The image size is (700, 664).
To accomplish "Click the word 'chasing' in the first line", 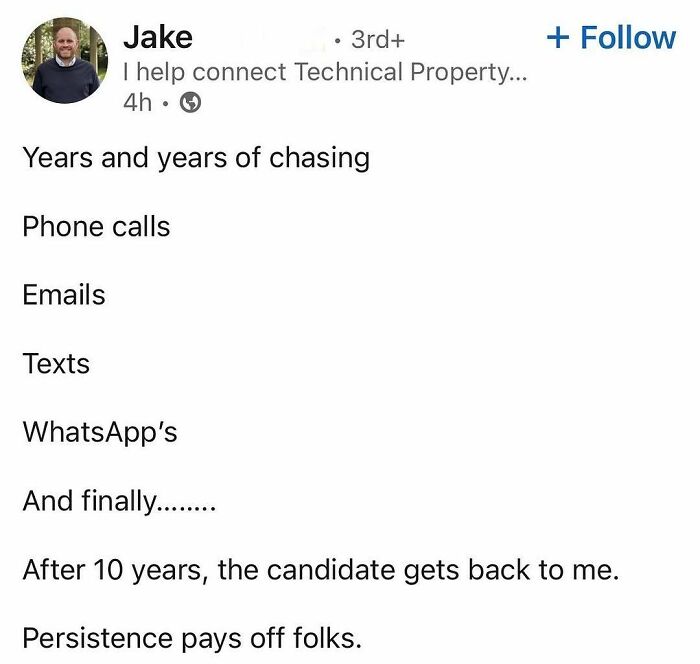I will pyautogui.click(x=320, y=159).
